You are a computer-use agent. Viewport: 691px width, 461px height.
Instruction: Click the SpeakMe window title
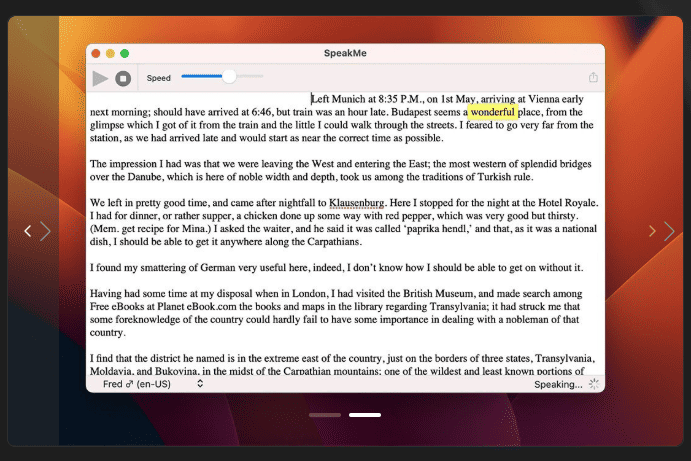coord(345,53)
